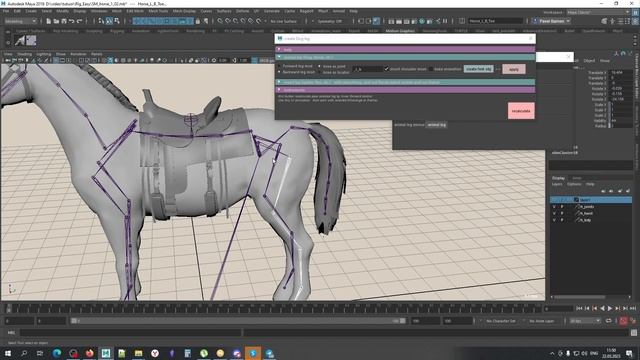
Task: Click the layer editor horizontal scrollbar
Action: pos(579,297)
